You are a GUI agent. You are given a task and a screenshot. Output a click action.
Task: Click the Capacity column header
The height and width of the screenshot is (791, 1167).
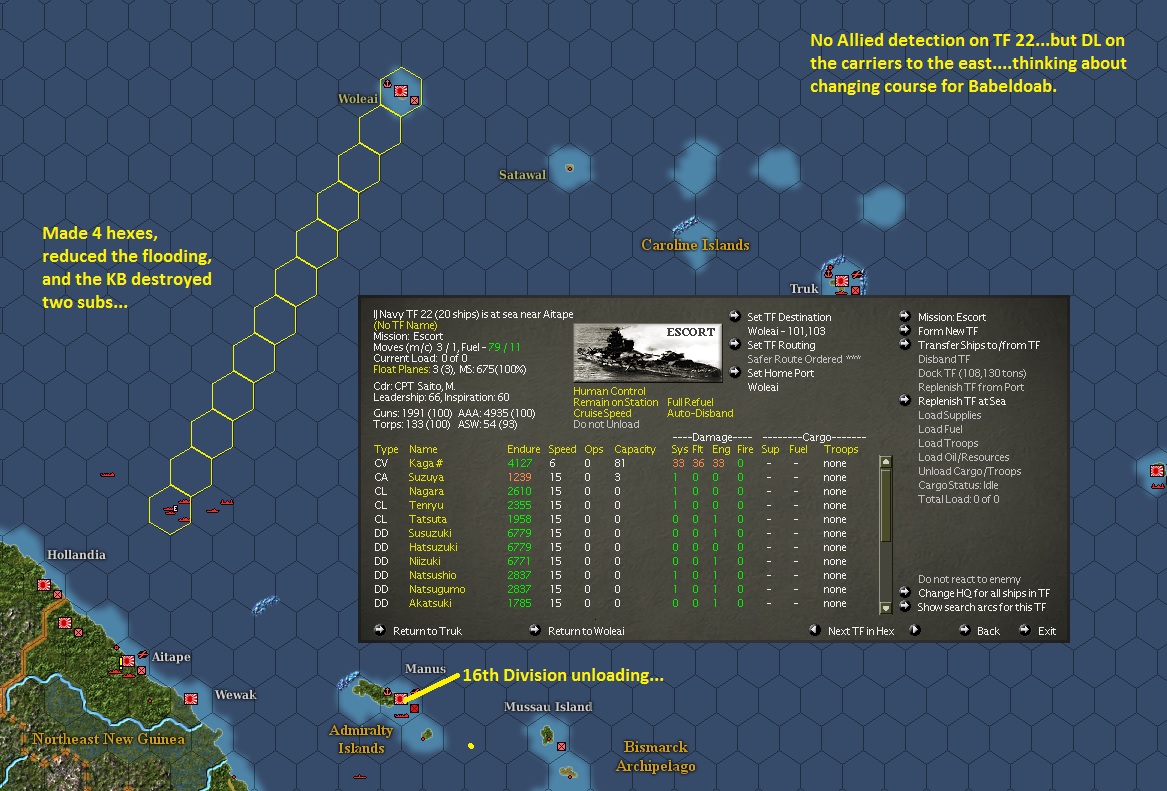pos(635,449)
